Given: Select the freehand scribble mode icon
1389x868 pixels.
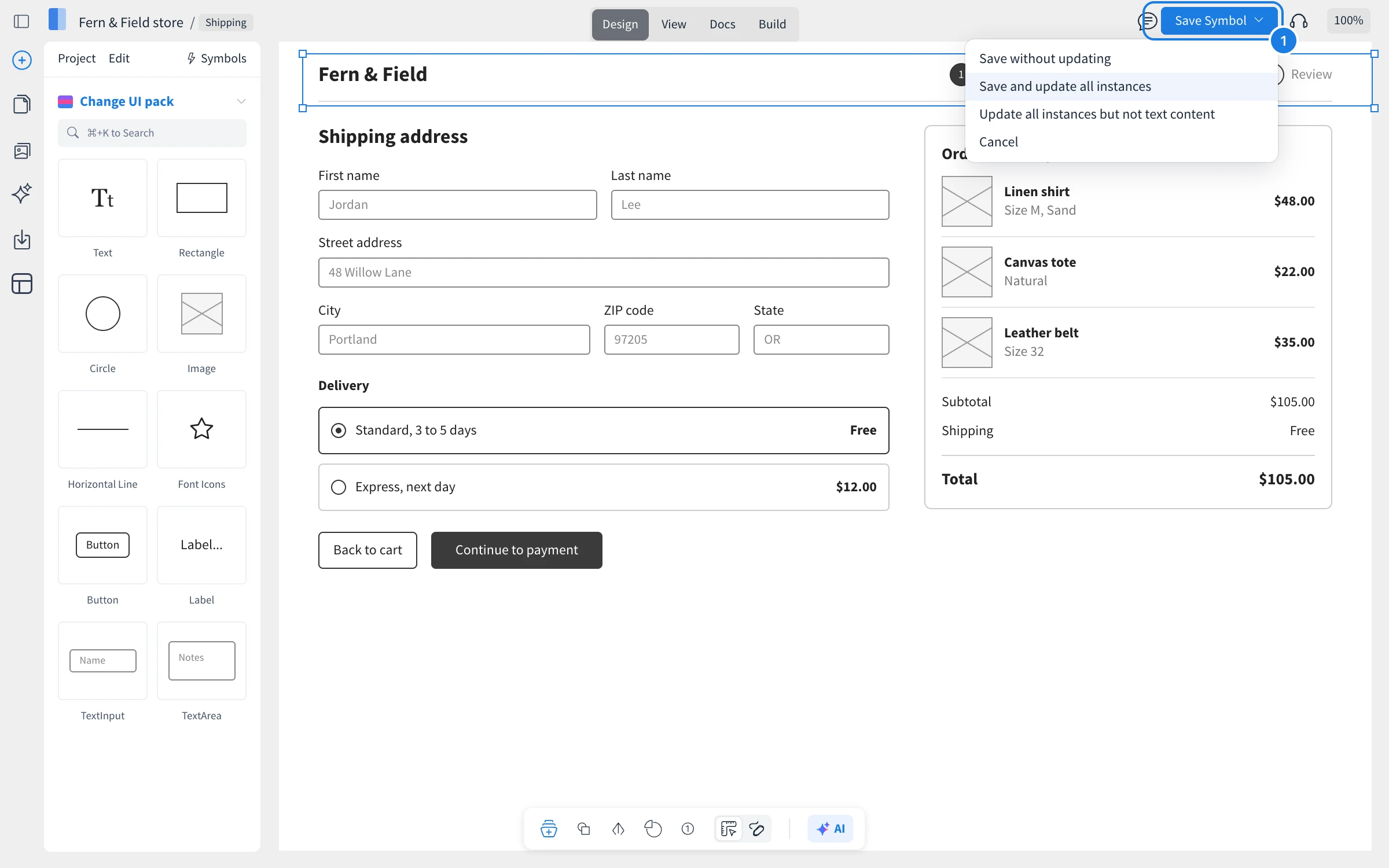Looking at the screenshot, I should tap(756, 829).
